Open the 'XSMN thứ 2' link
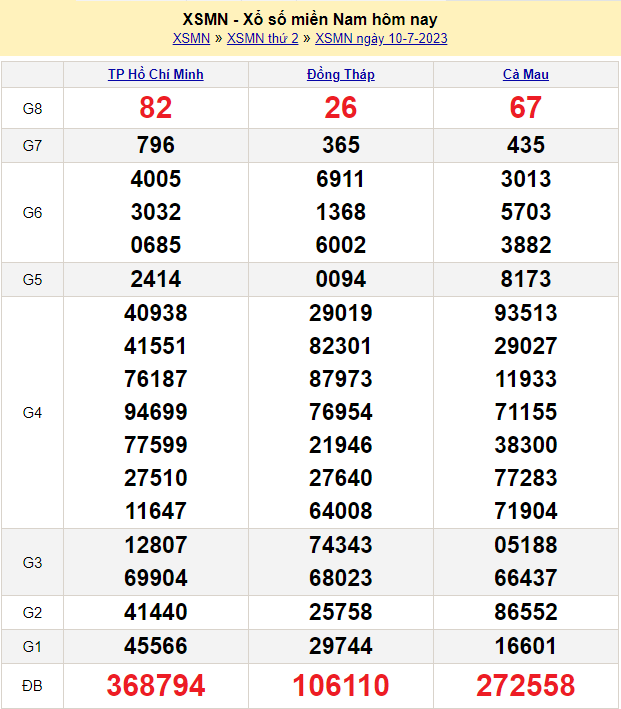The image size is (621, 709). click(x=262, y=39)
